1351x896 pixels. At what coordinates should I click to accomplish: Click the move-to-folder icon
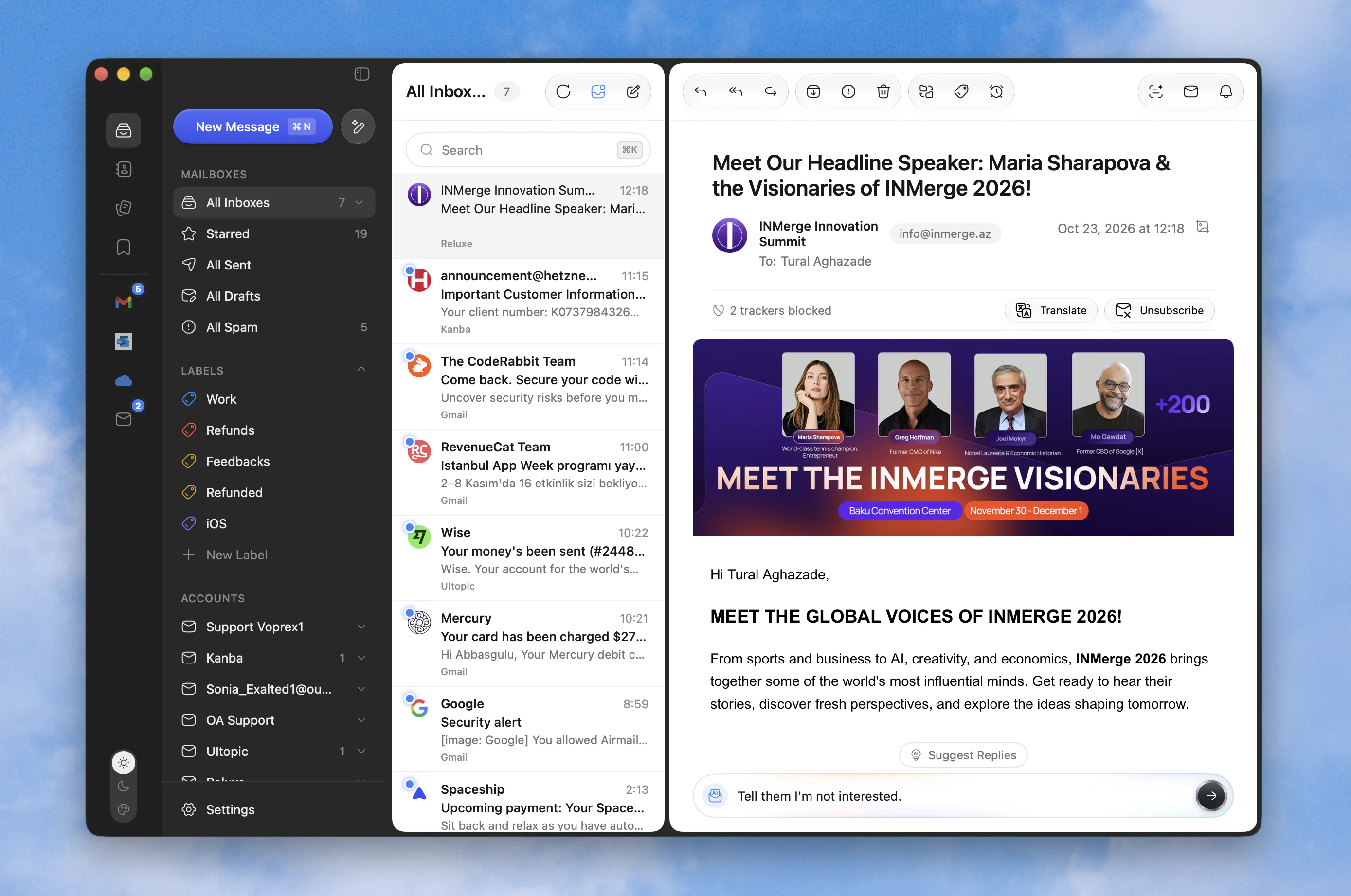tap(926, 91)
